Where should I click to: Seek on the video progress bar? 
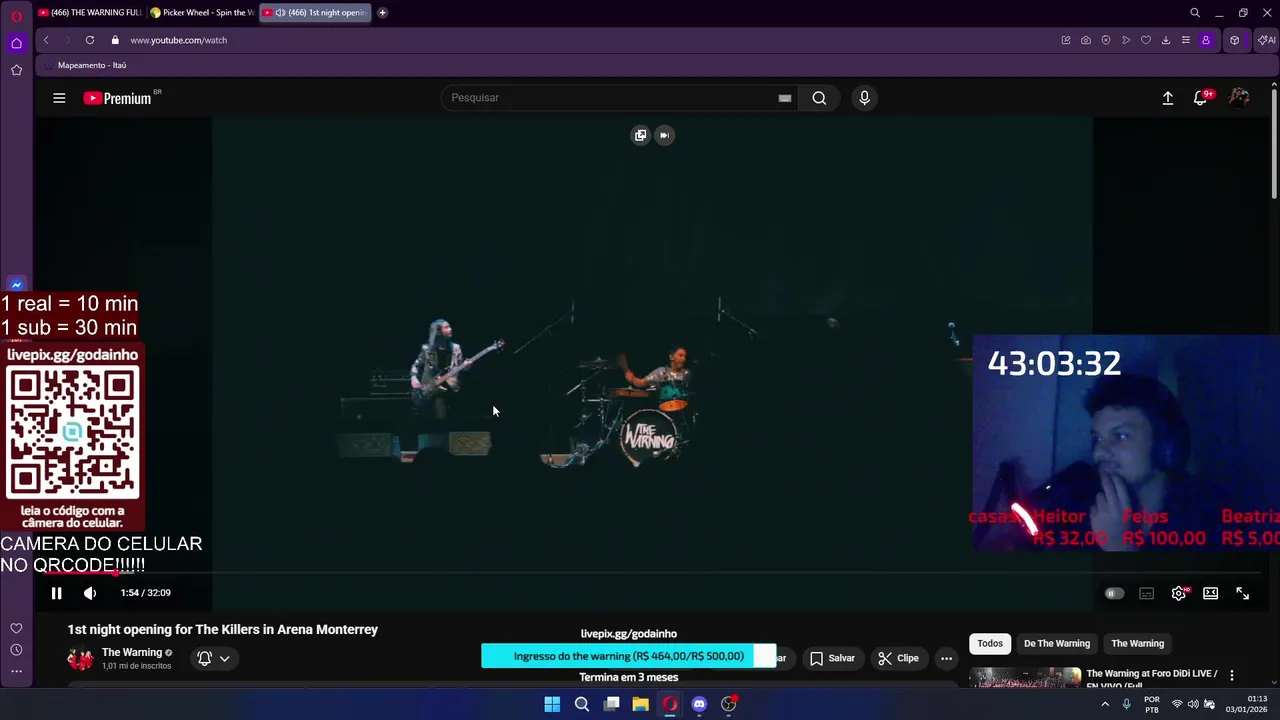pyautogui.click(x=652, y=573)
